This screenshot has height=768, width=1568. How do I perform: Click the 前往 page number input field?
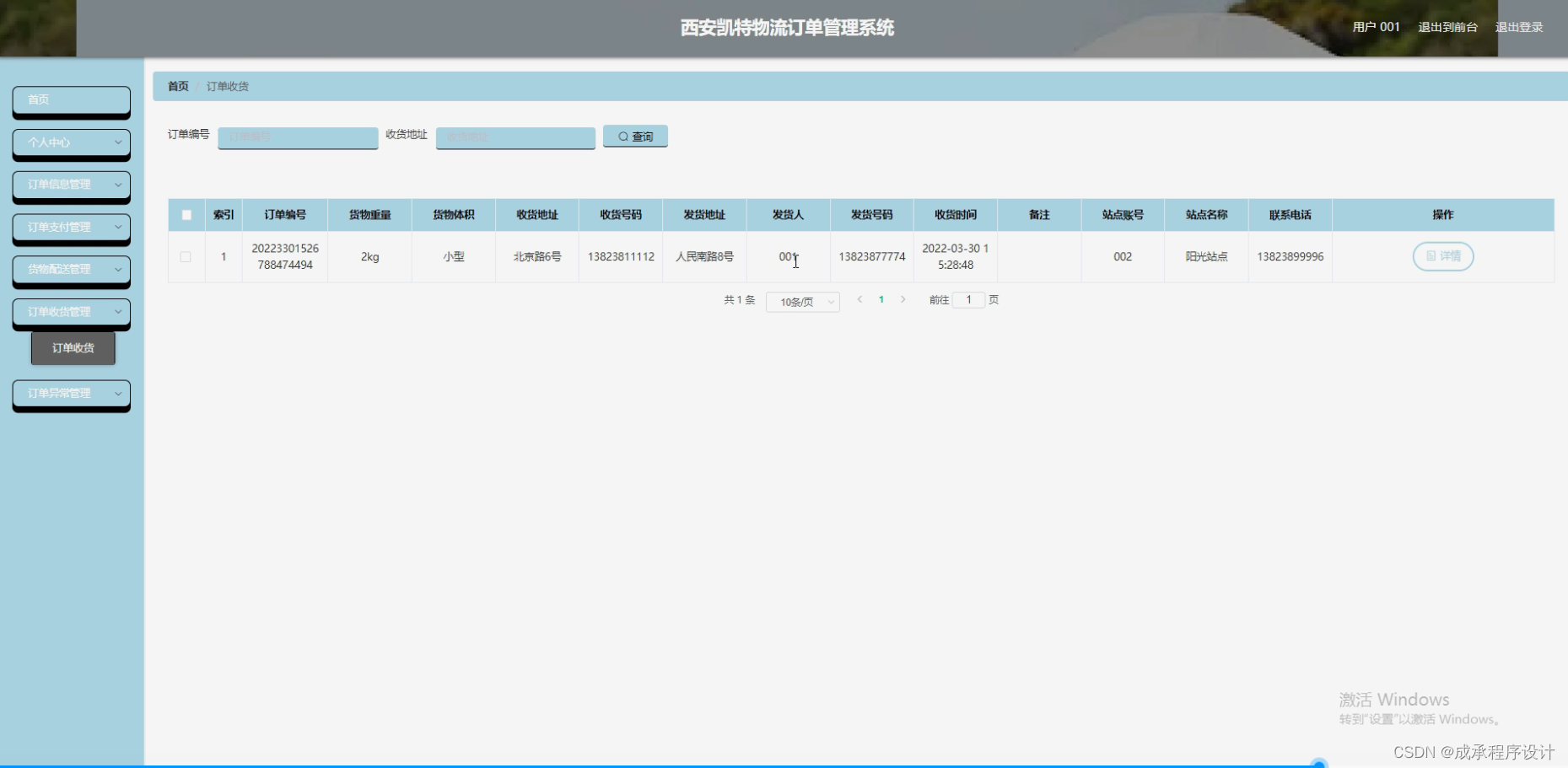pyautogui.click(x=968, y=299)
